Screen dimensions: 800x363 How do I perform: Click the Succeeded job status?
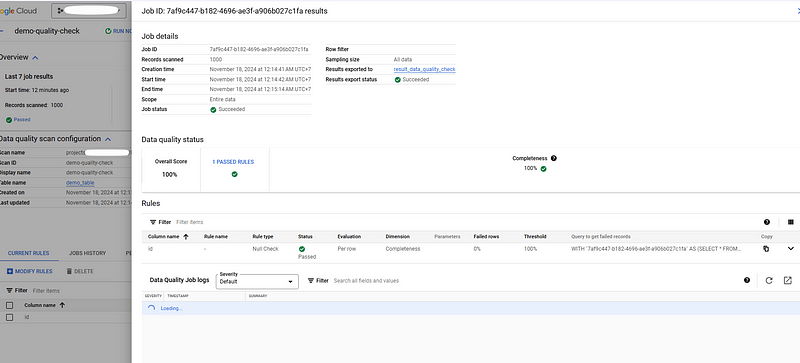[x=228, y=109]
